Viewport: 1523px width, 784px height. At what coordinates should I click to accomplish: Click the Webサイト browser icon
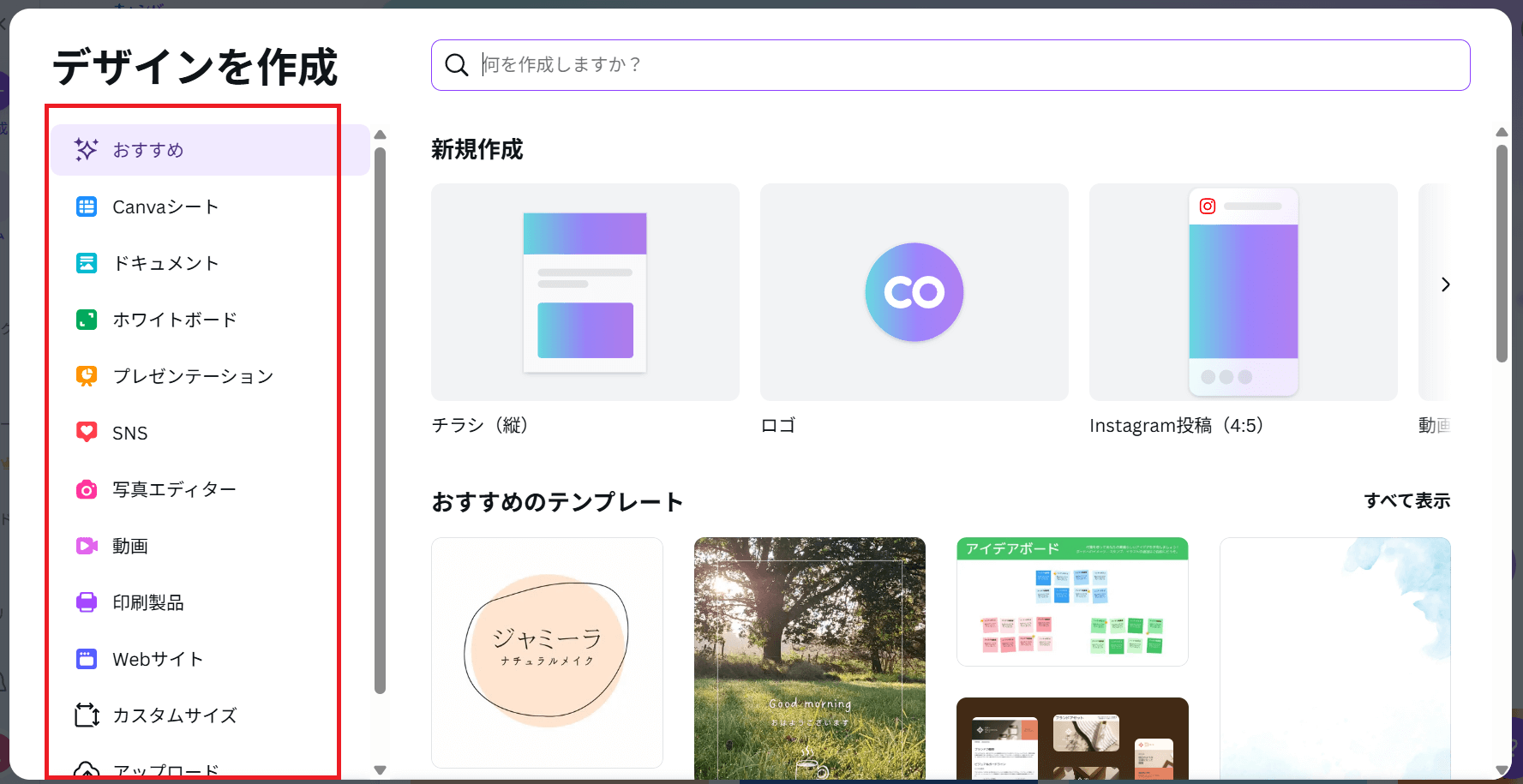[x=87, y=659]
